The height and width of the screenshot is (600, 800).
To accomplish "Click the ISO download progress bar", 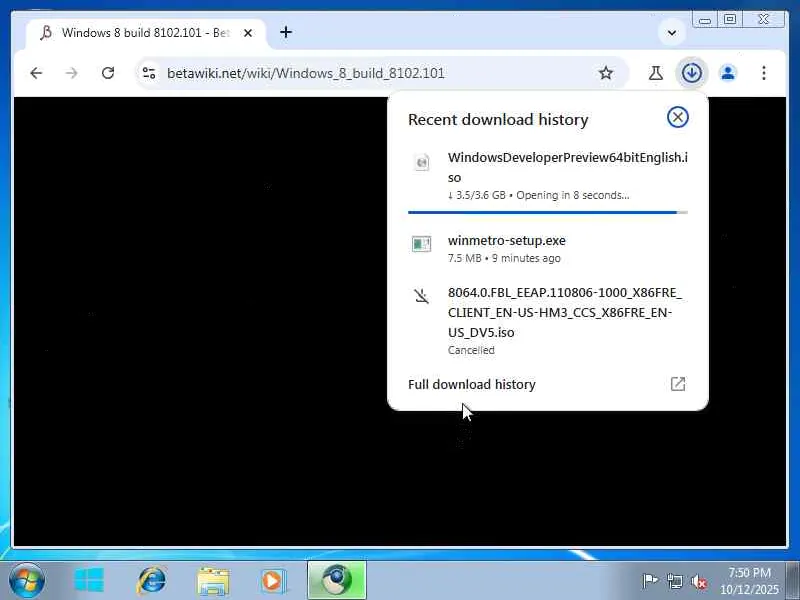I will pyautogui.click(x=548, y=212).
